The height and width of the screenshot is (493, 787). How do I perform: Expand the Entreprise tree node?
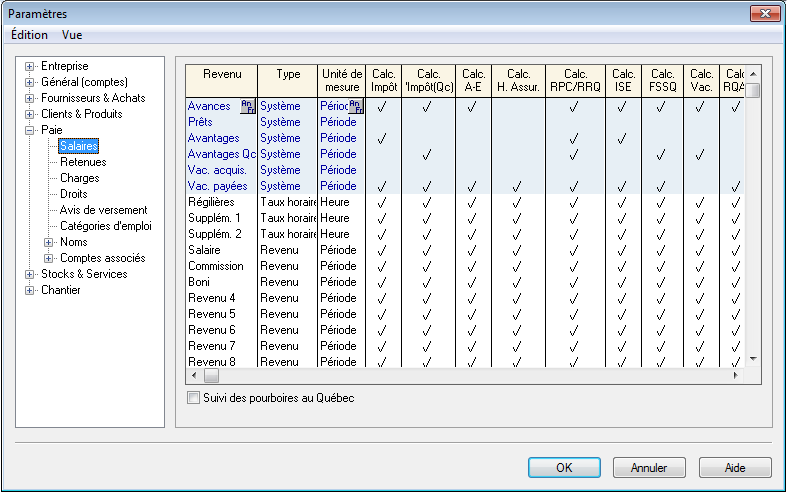pos(31,66)
